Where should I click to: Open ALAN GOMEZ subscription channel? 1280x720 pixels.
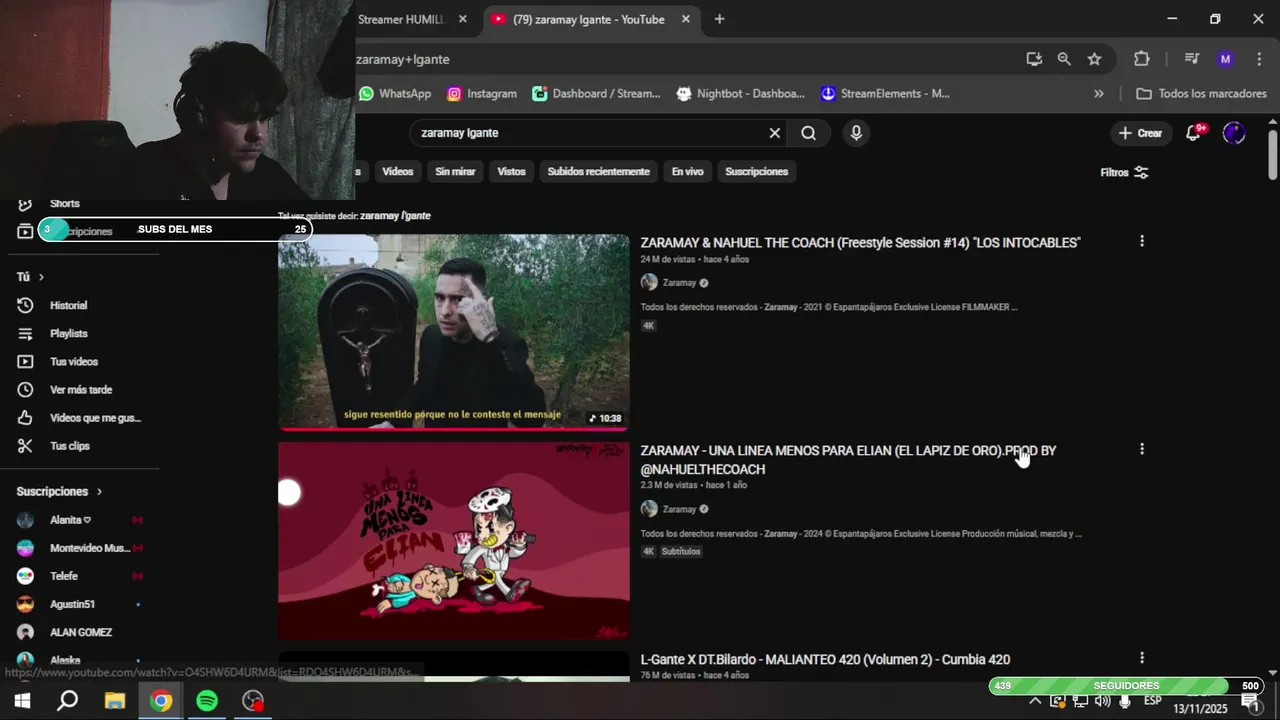coord(80,632)
